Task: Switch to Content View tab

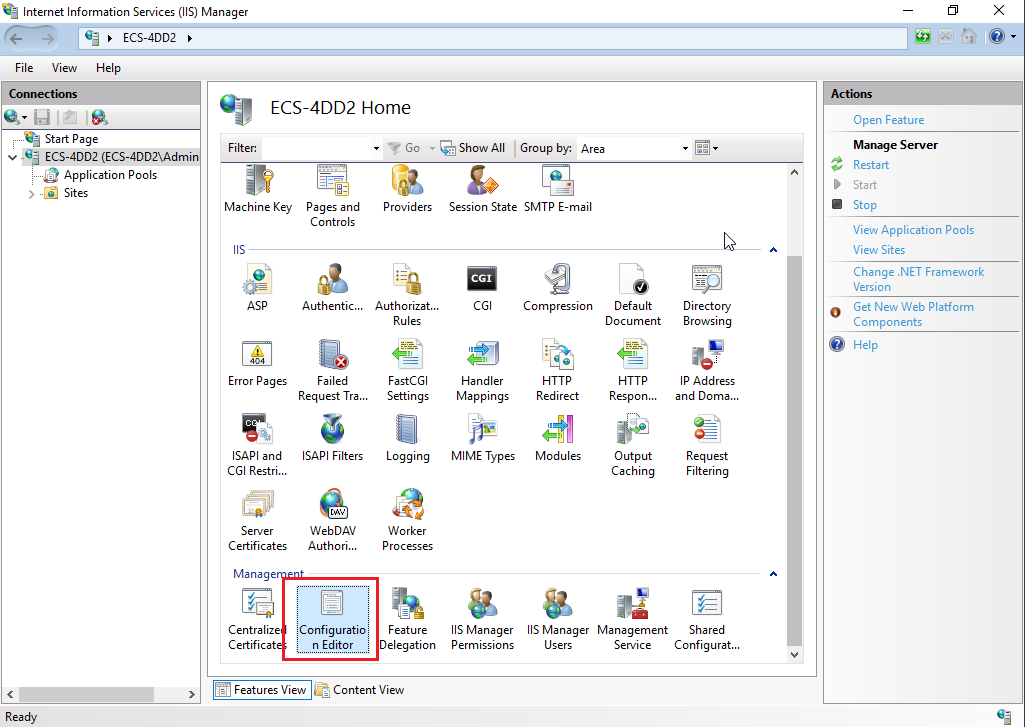Action: click(x=360, y=690)
